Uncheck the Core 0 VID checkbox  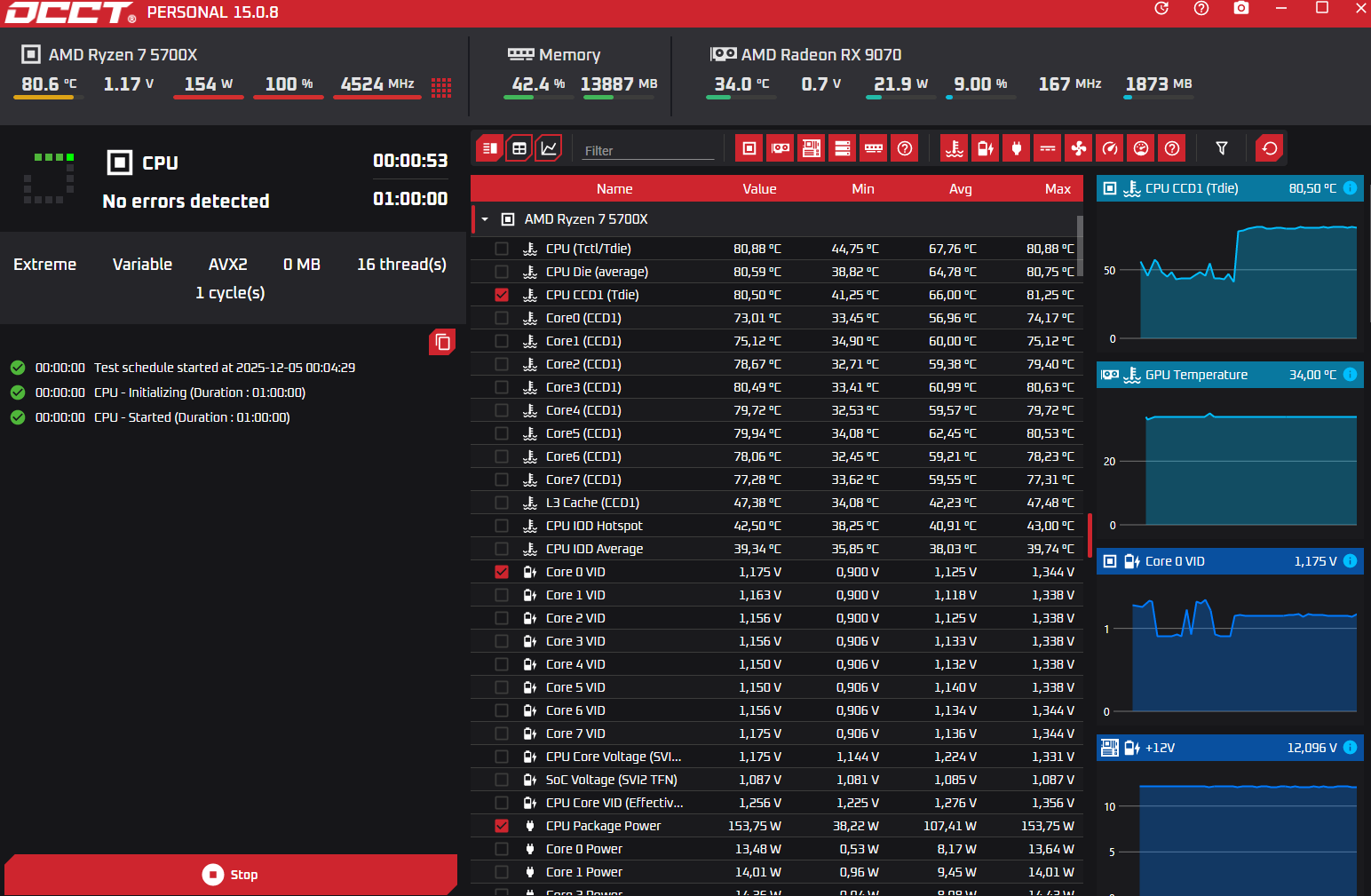pos(502,572)
